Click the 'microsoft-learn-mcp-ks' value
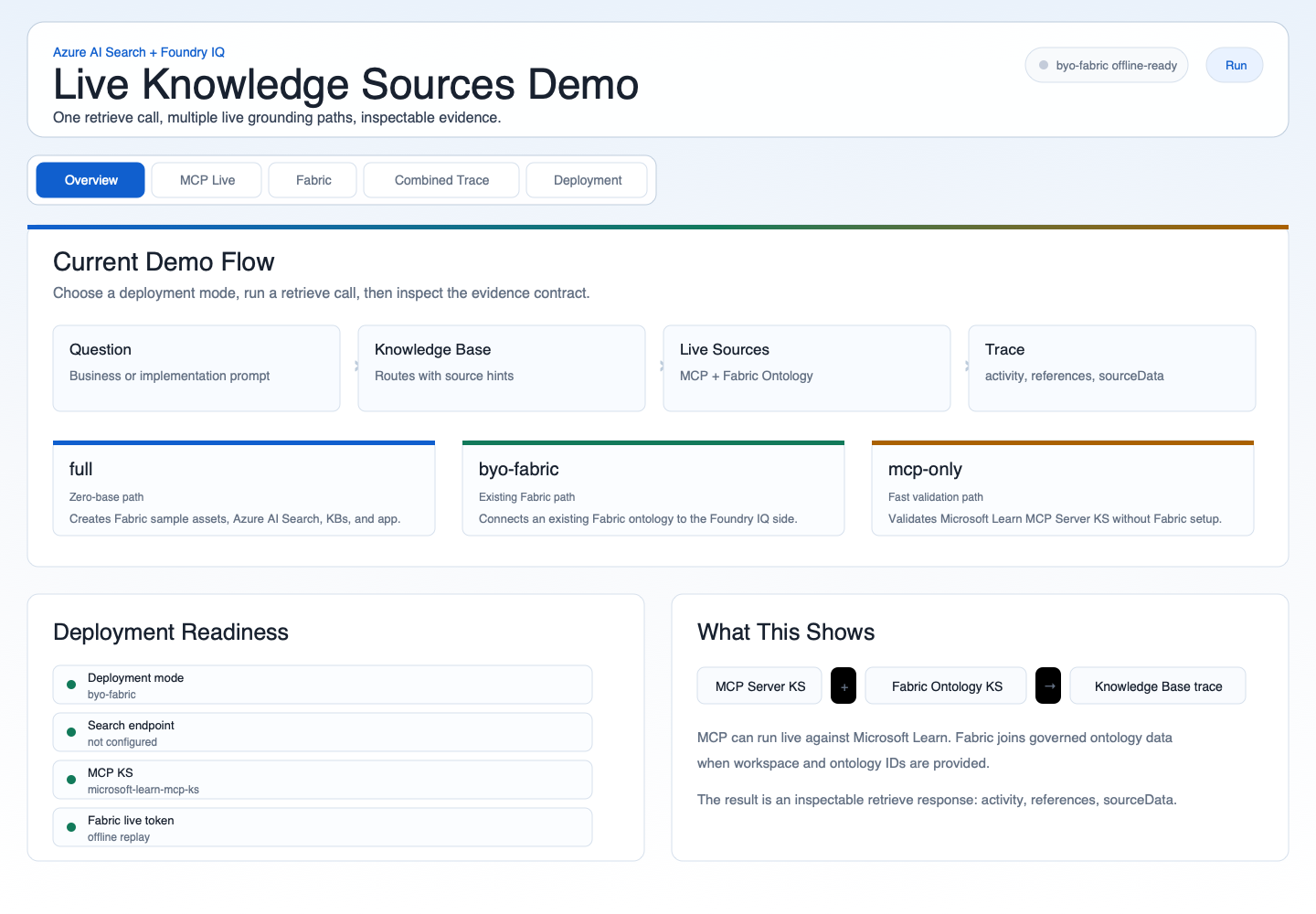Viewport: 1316px width, 914px height. pyautogui.click(x=143, y=790)
